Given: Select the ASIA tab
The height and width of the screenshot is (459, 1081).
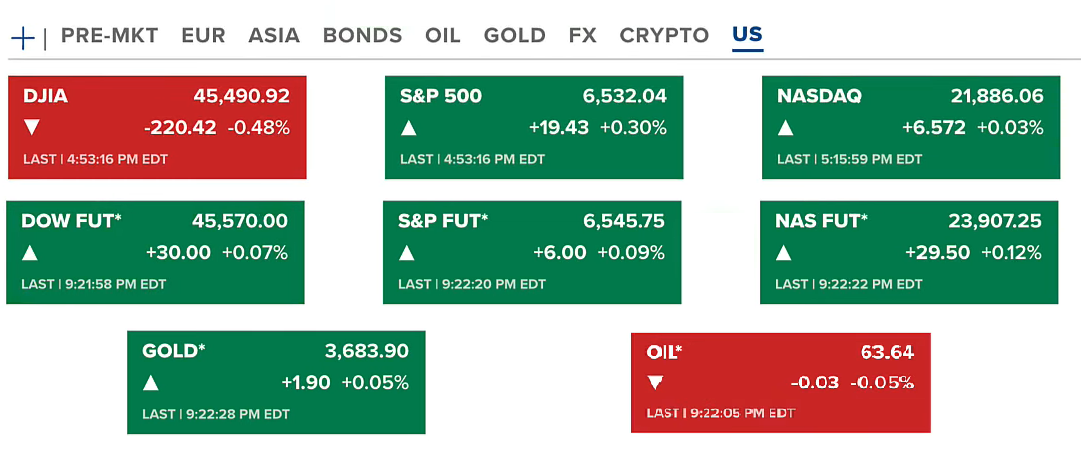Looking at the screenshot, I should click(x=274, y=35).
